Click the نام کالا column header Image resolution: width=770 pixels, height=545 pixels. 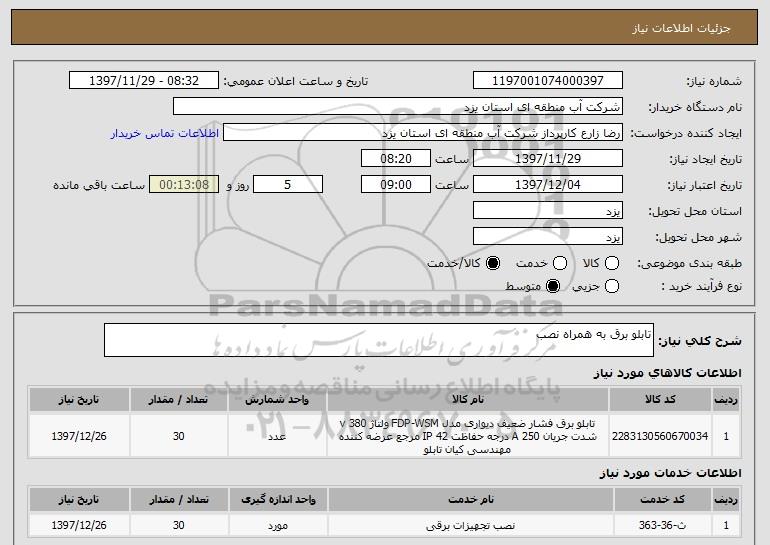pos(468,400)
